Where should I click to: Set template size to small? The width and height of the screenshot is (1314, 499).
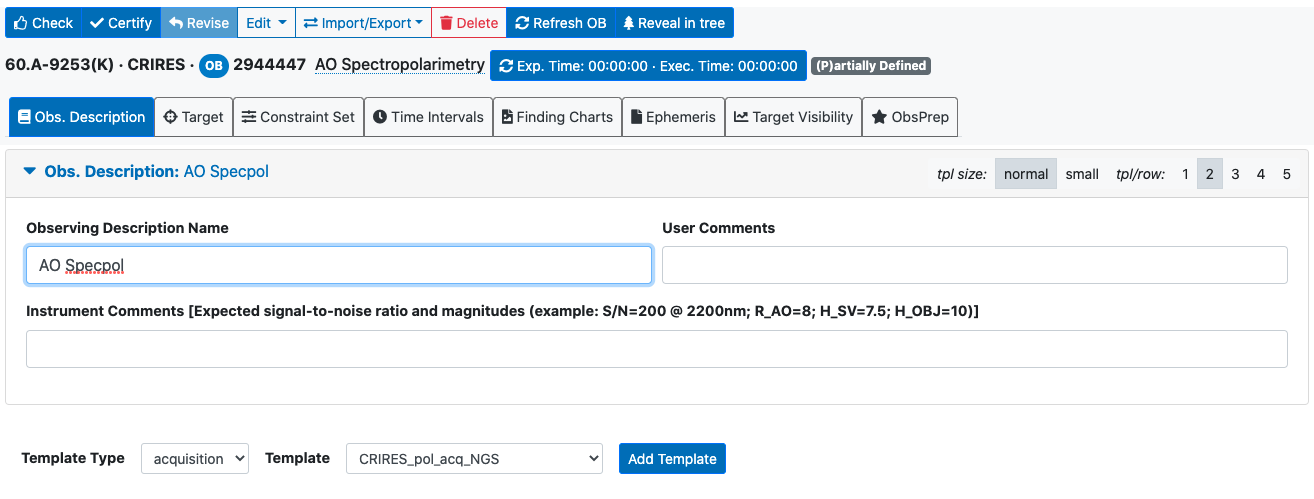pyautogui.click(x=1081, y=174)
